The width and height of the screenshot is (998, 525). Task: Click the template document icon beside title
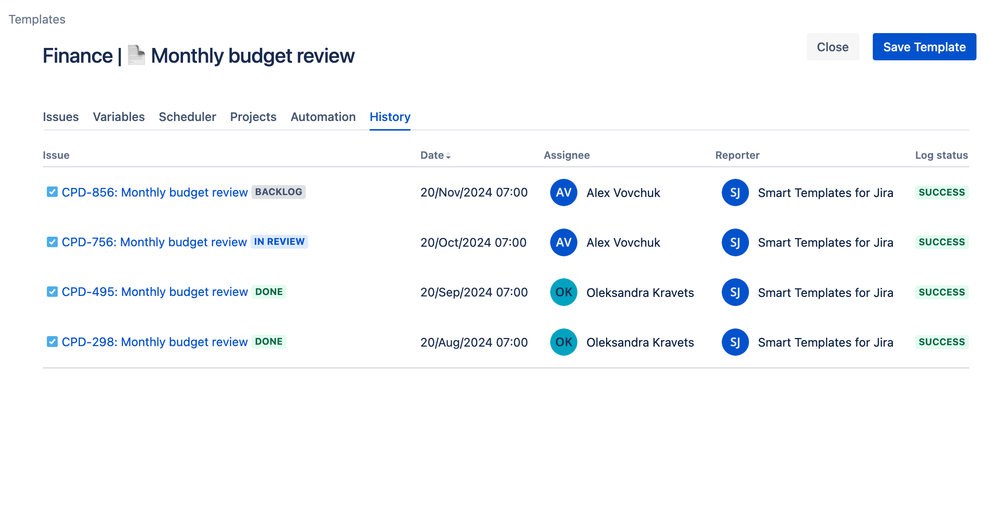coord(136,55)
